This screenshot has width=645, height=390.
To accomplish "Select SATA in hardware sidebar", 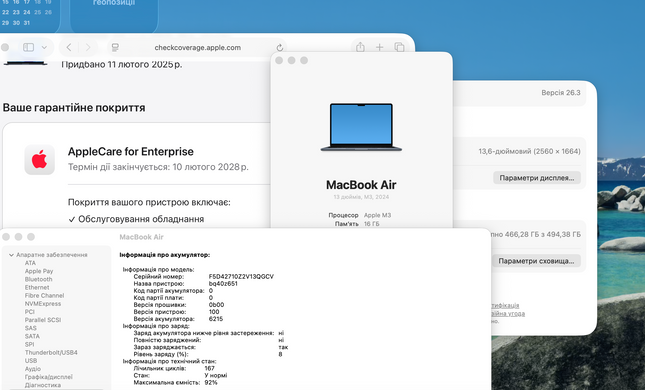I will pos(32,336).
